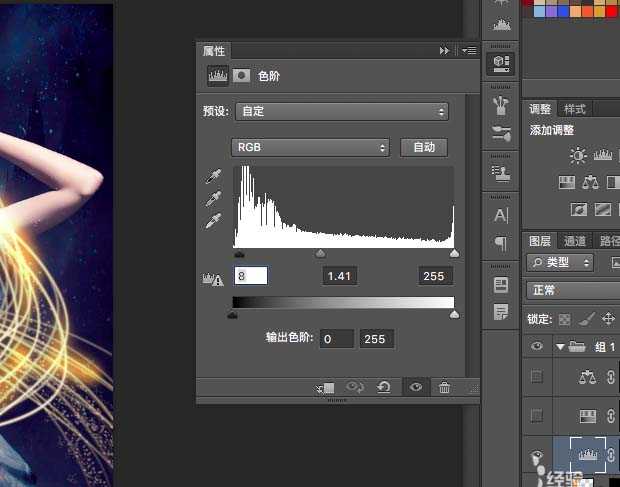The image size is (620, 487).
Task: Switch to the 样式 styles tab
Action: [x=574, y=109]
